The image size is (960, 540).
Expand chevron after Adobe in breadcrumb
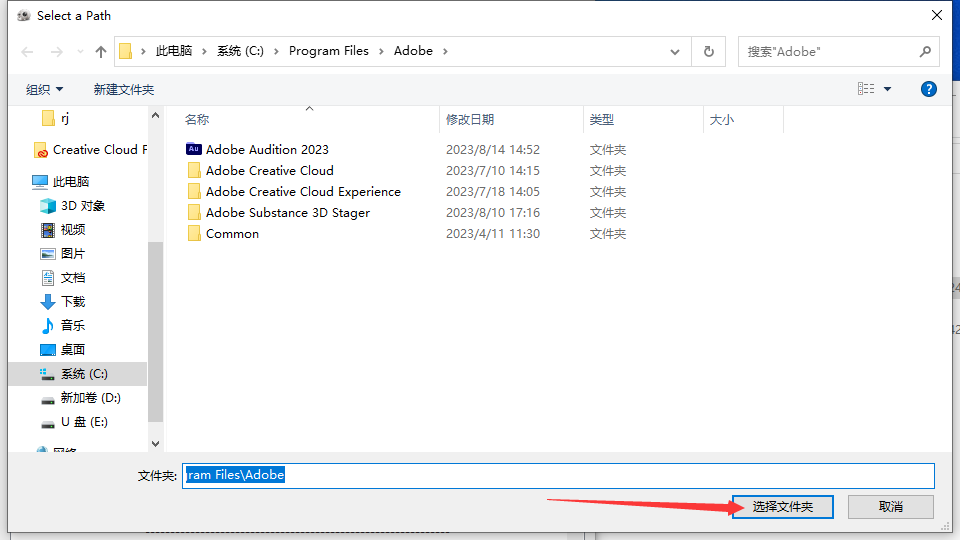(445, 51)
